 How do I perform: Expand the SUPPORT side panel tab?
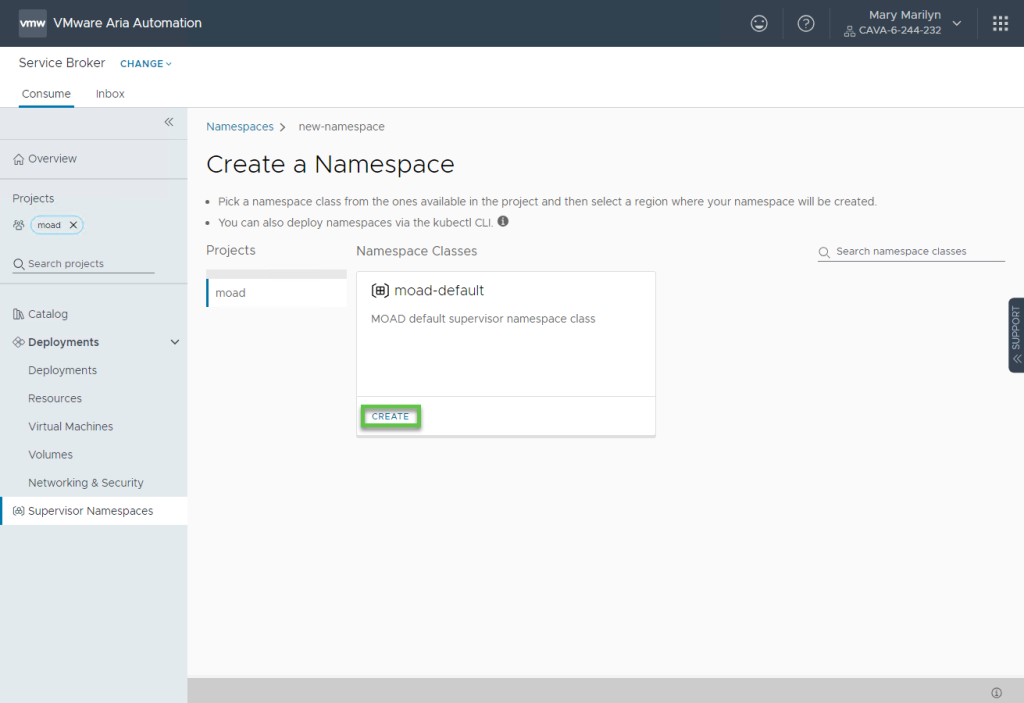click(x=1016, y=335)
